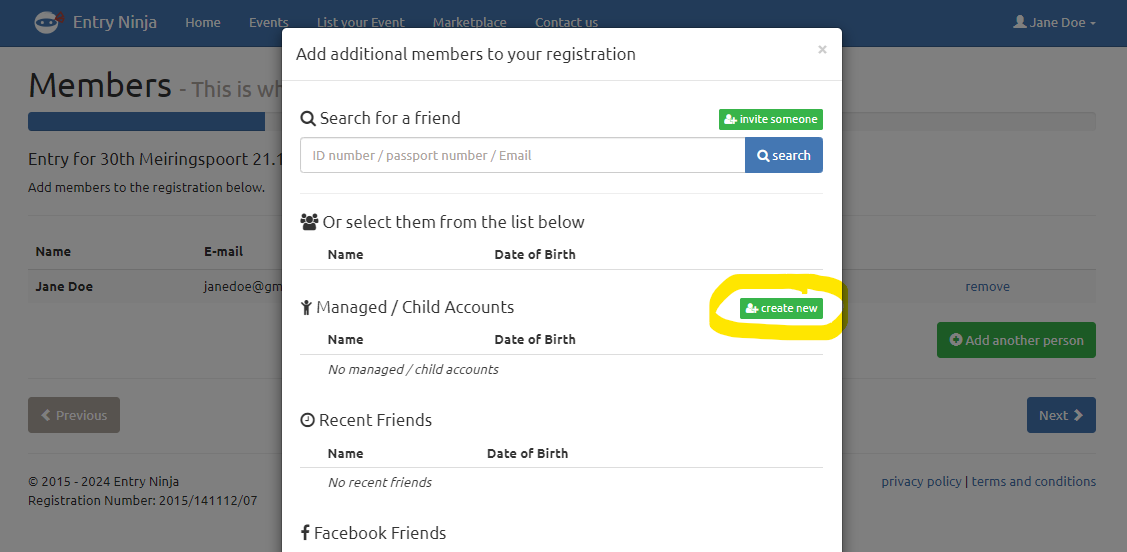Click the clock icon beside Recent Friends
Viewport: 1127px width, 552px height.
[x=307, y=421]
